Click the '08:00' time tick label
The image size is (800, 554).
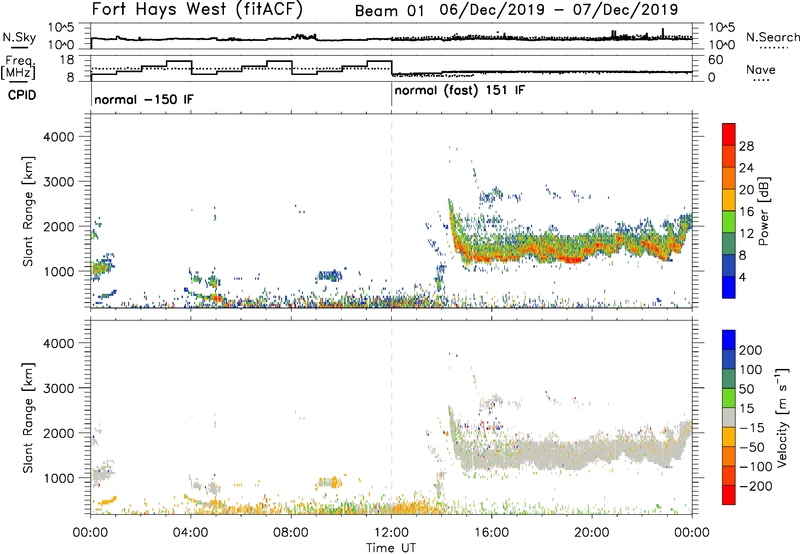click(x=291, y=533)
